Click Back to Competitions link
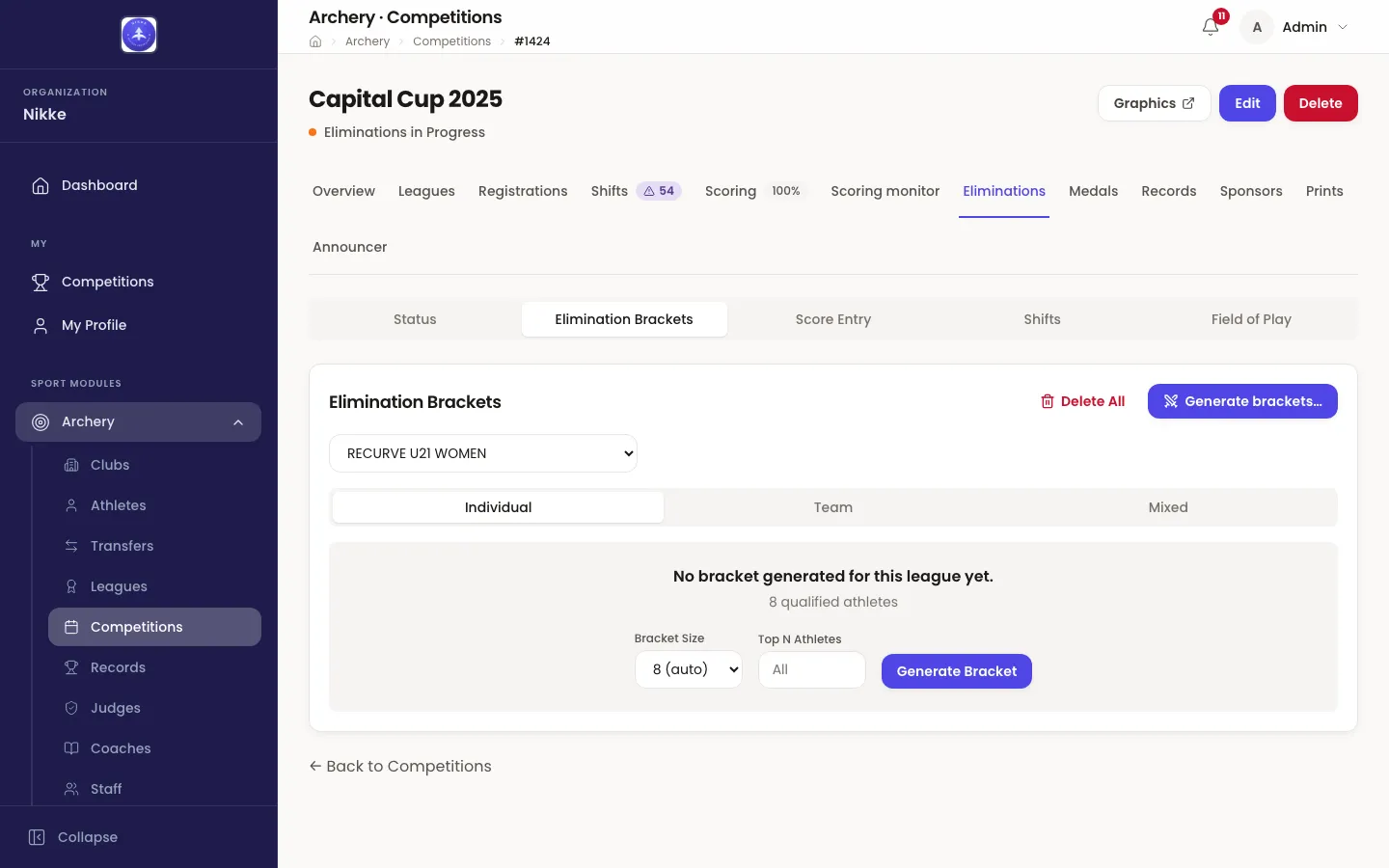The height and width of the screenshot is (868, 1389). 400,766
